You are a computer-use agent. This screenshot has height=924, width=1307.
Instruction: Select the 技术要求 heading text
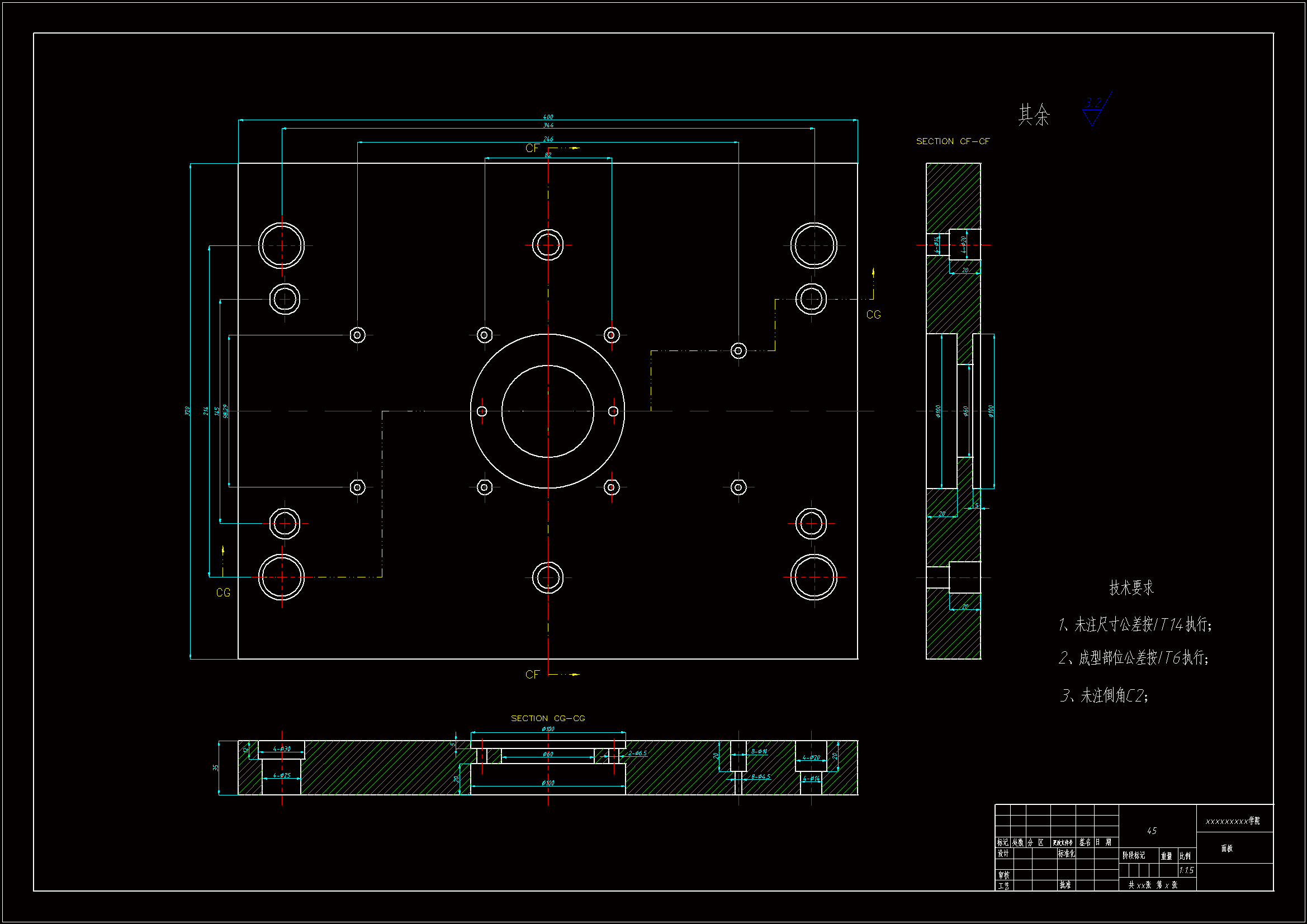tap(1131, 588)
